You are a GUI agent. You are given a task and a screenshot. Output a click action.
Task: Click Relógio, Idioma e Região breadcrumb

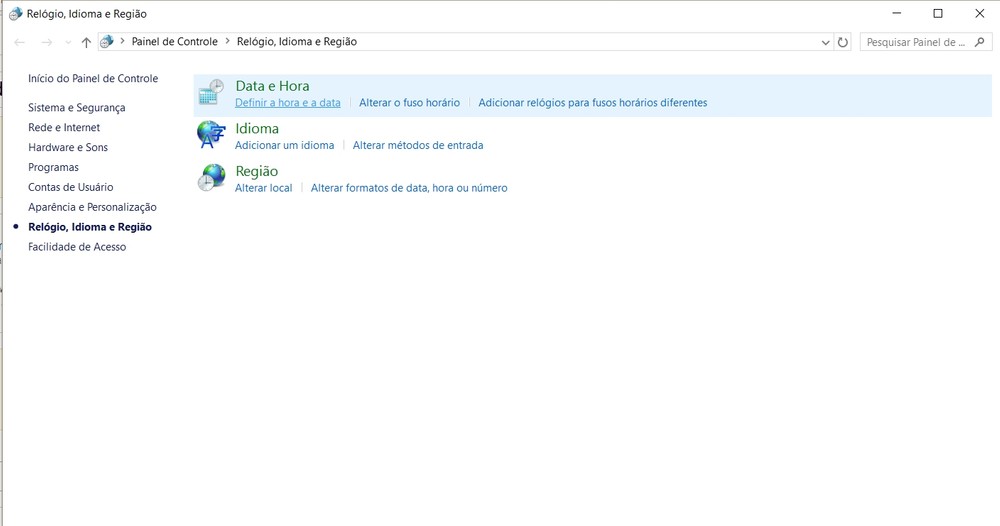(x=297, y=41)
